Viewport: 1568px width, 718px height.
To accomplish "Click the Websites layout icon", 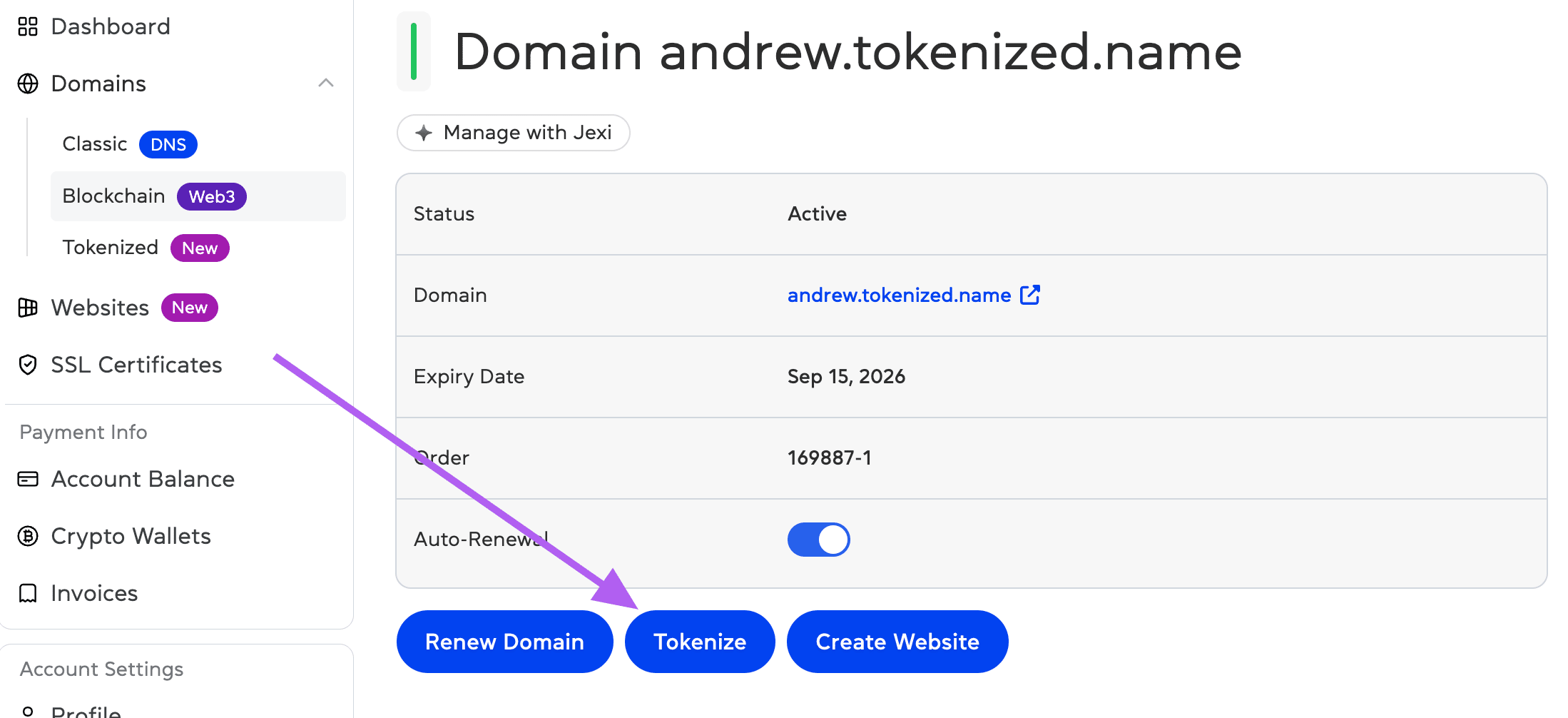I will (x=28, y=308).
